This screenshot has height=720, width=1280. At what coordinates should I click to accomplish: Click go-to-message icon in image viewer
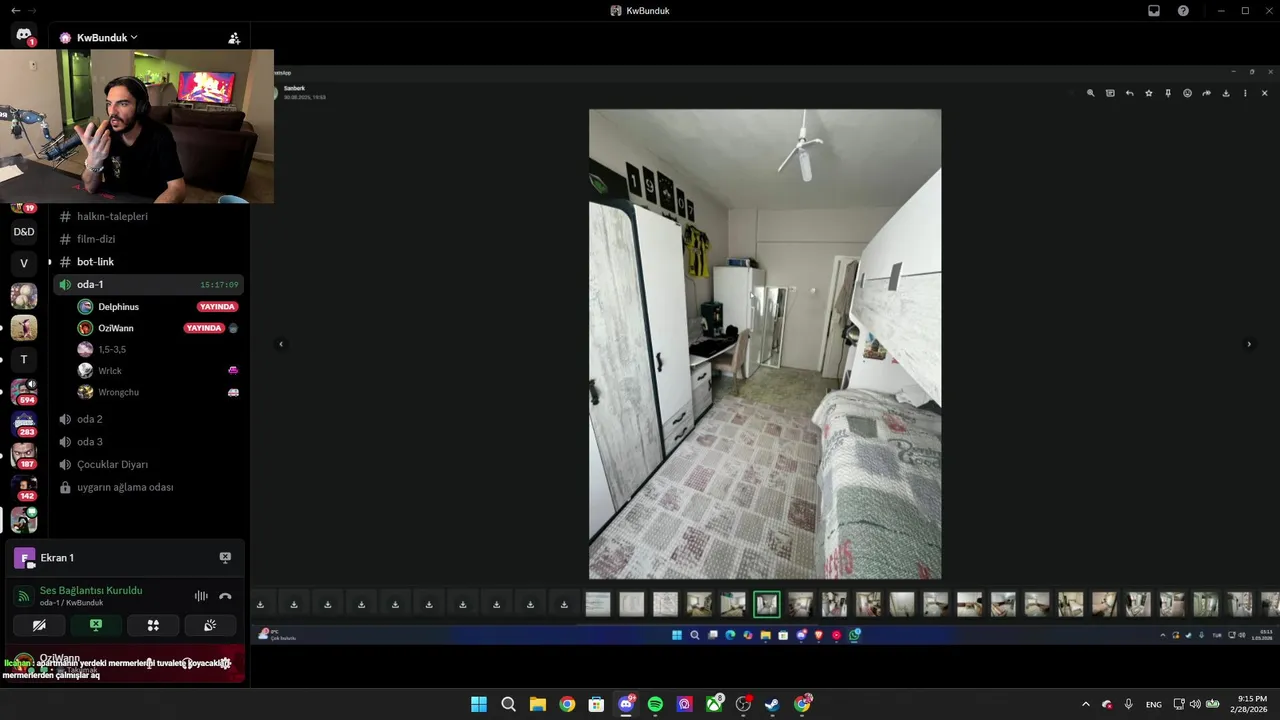1110,93
